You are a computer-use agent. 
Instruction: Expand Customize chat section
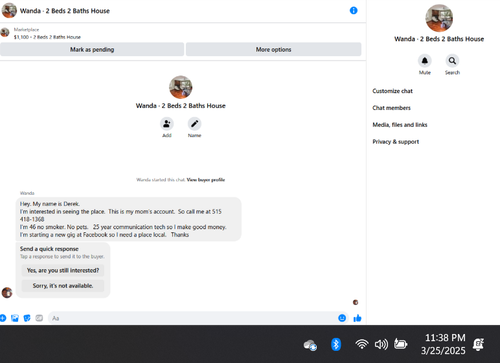tap(392, 91)
